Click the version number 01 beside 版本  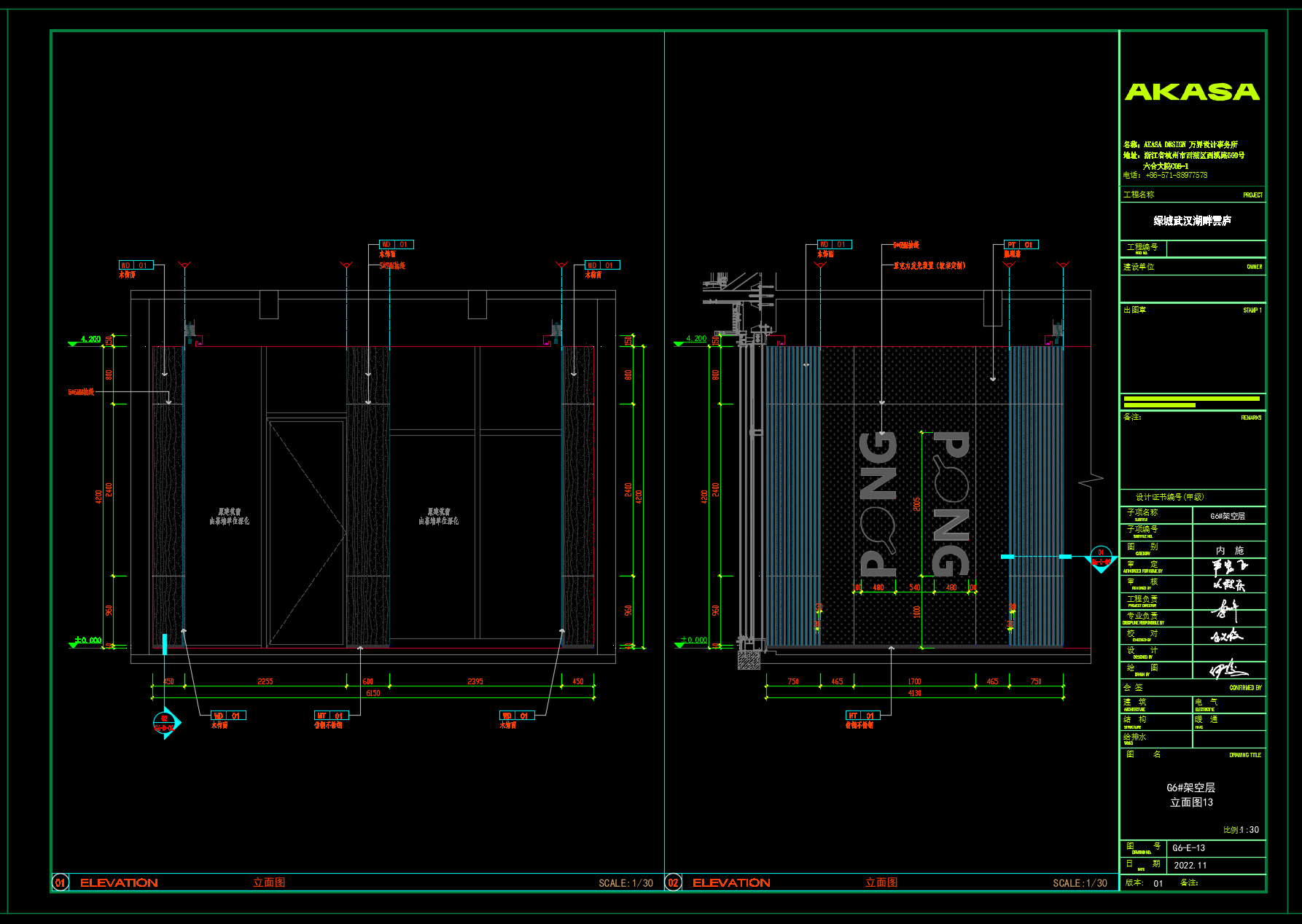coord(1158,883)
